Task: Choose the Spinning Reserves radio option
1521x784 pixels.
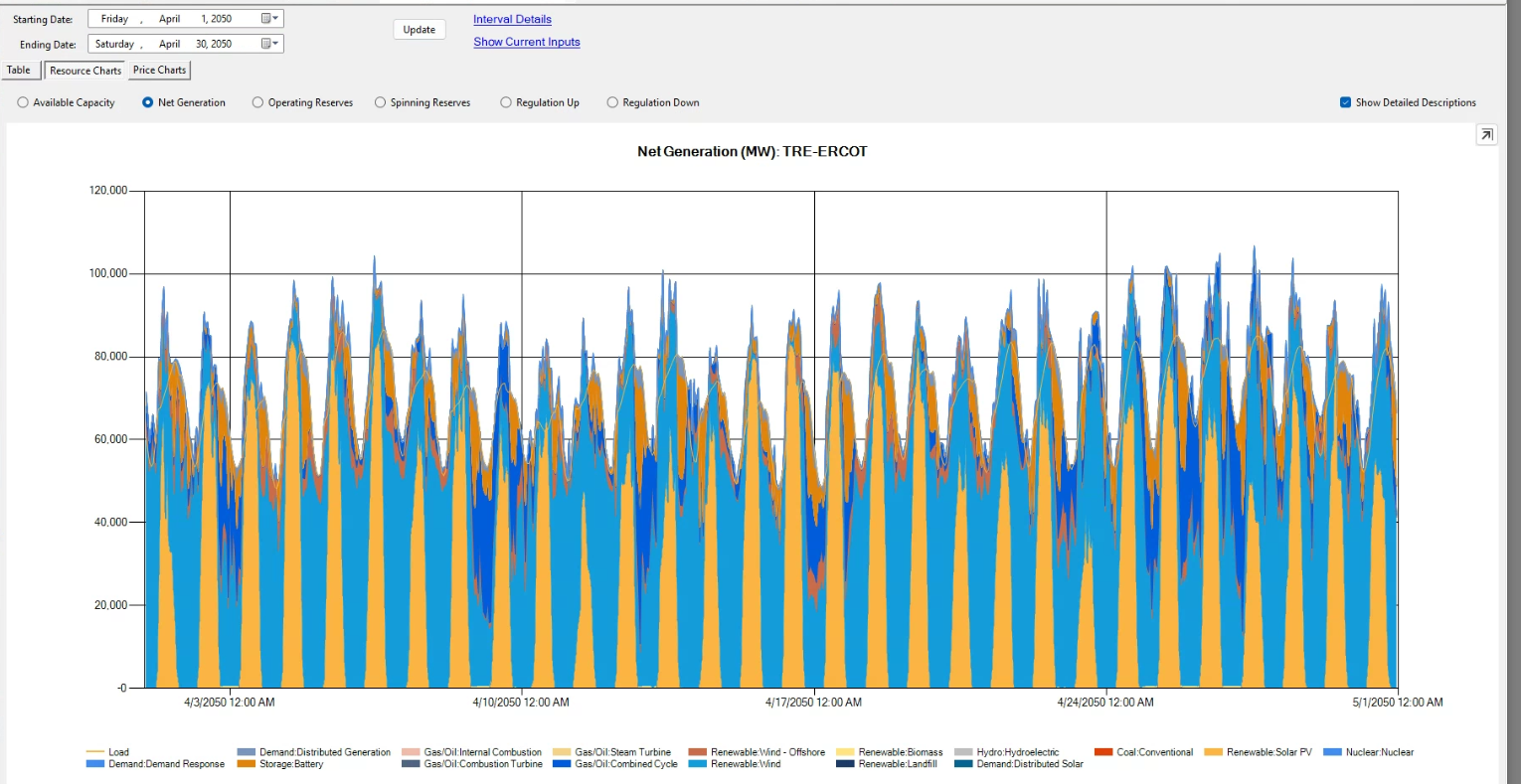Action: [x=380, y=102]
